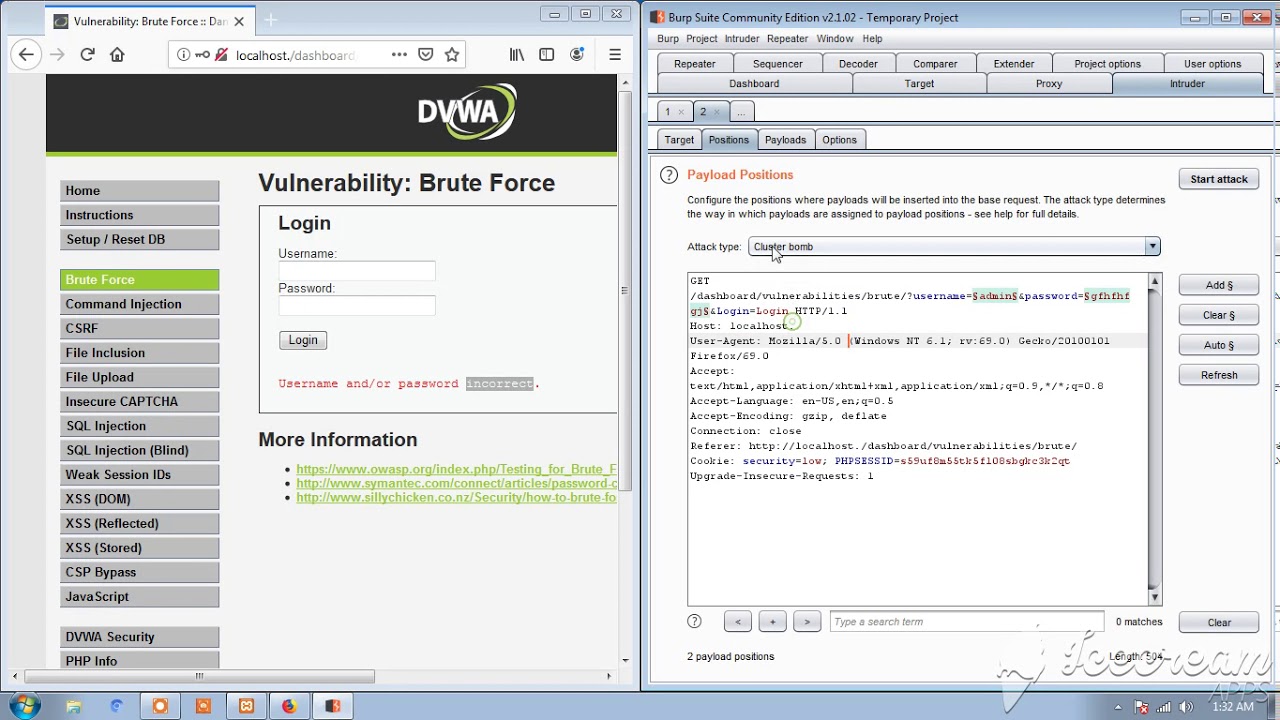Open Firefox from the Windows taskbar

click(x=289, y=706)
